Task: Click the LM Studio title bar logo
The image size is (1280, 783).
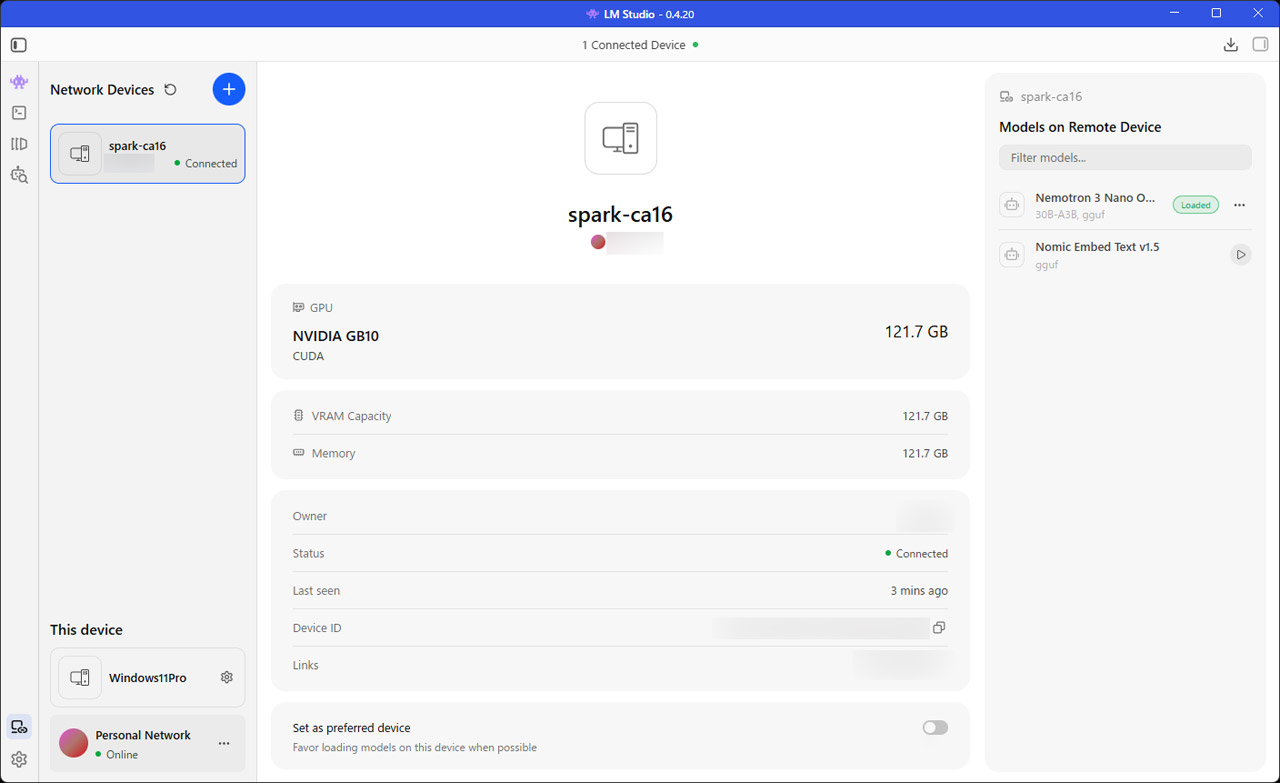Action: click(x=594, y=13)
